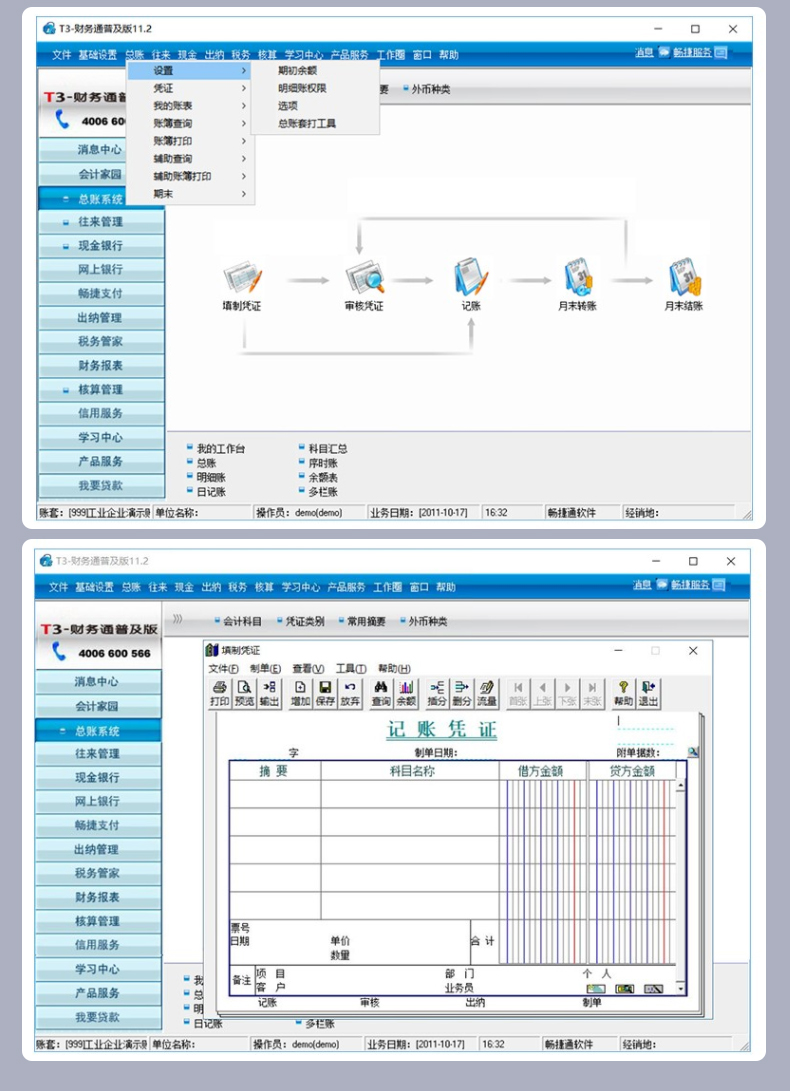Open 余额表 shortcut link
The width and height of the screenshot is (790, 1091).
click(323, 477)
